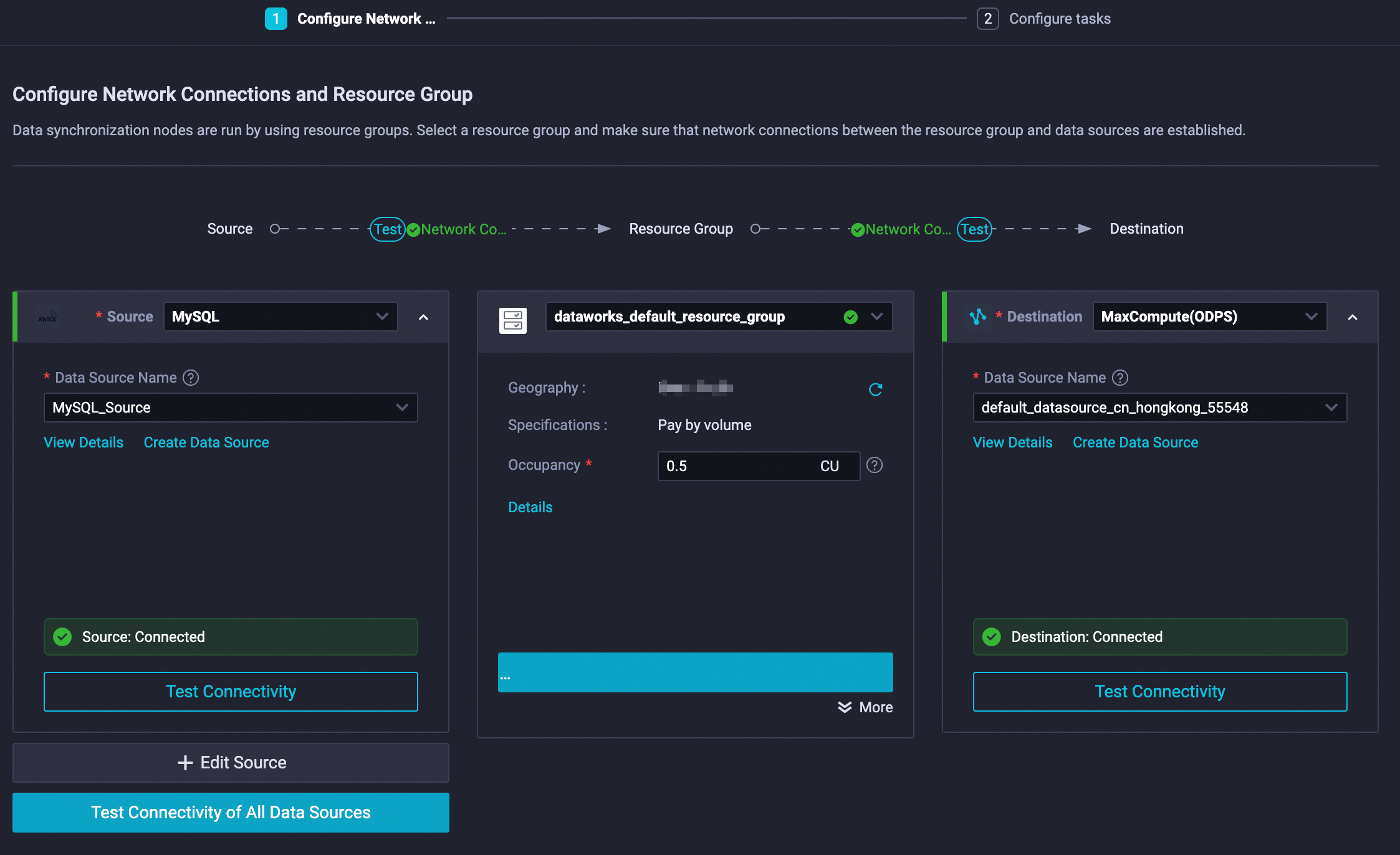Screen dimensions: 1400x855
Task: Open default_datasource_cn_hongkong_55548 dropdown
Action: tap(1159, 408)
